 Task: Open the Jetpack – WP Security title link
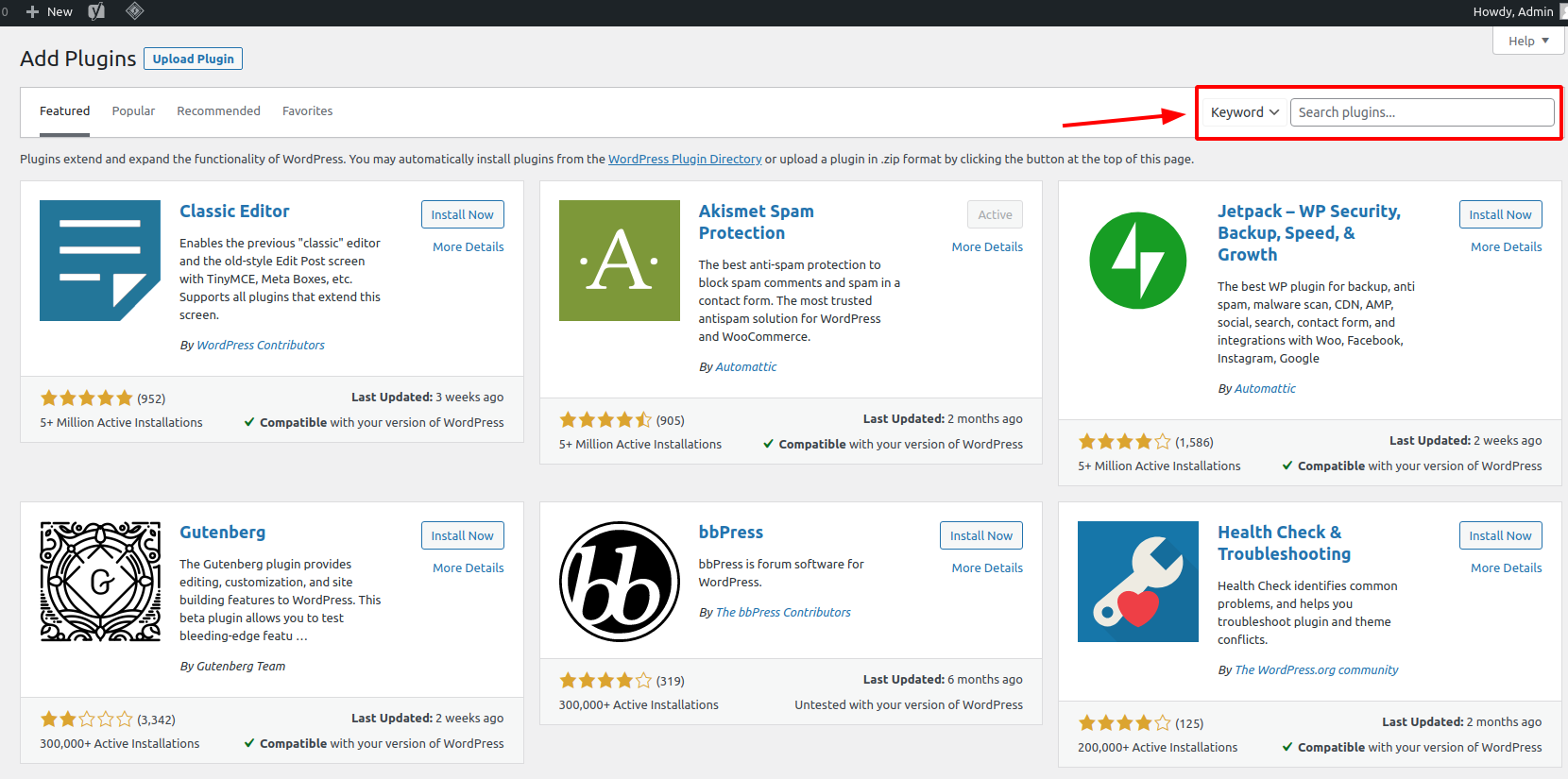[x=1309, y=232]
